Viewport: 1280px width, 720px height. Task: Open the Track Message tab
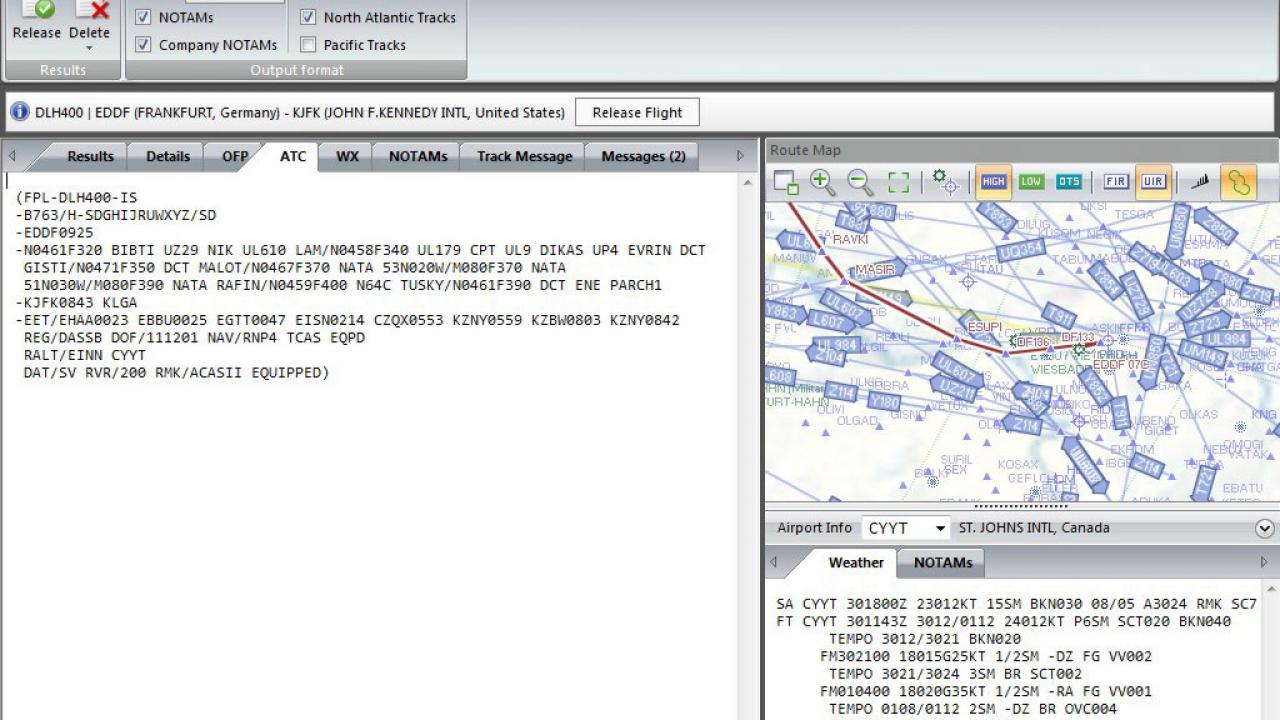click(524, 156)
